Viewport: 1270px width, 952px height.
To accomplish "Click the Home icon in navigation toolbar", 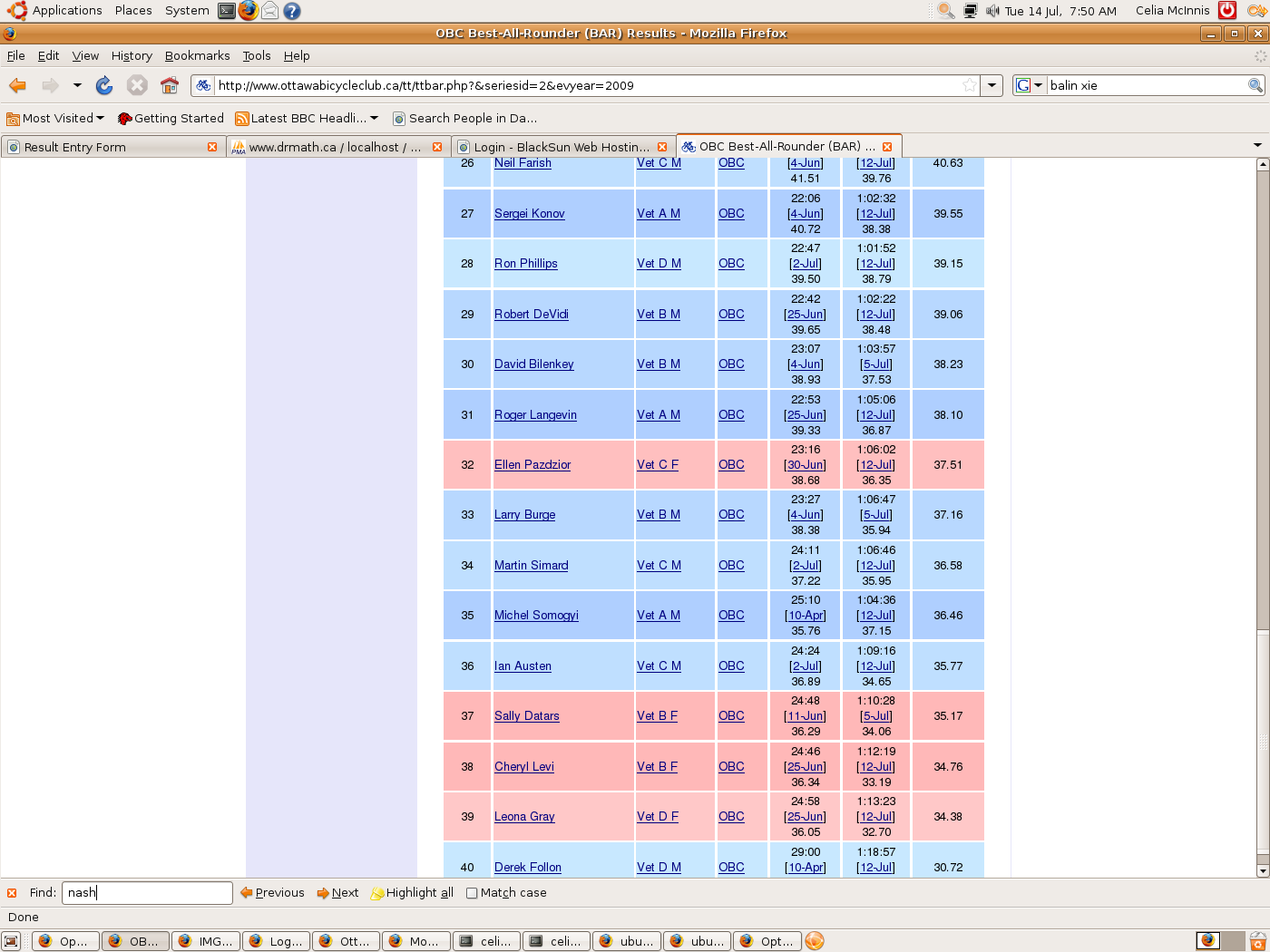I will (x=170, y=85).
